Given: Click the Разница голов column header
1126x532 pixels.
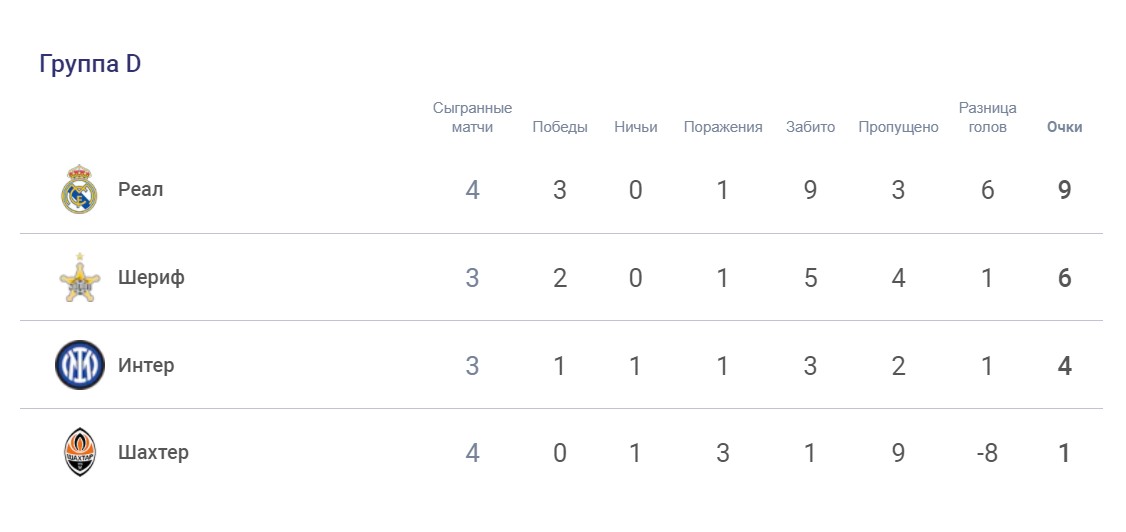Looking at the screenshot, I should (987, 117).
